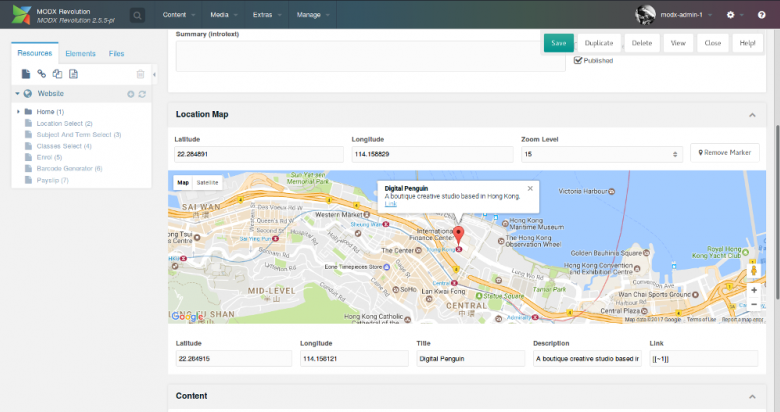Switch map to Map view
The width and height of the screenshot is (780, 412).
pos(183,183)
